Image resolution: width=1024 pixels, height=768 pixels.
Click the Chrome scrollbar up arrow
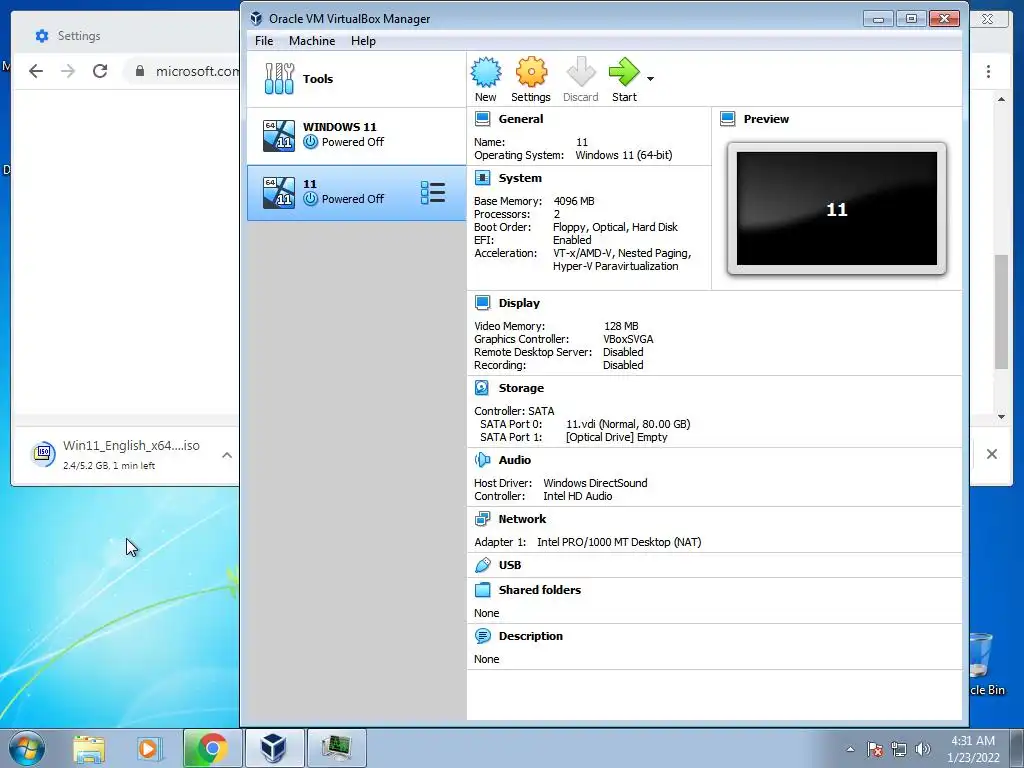(x=1001, y=99)
